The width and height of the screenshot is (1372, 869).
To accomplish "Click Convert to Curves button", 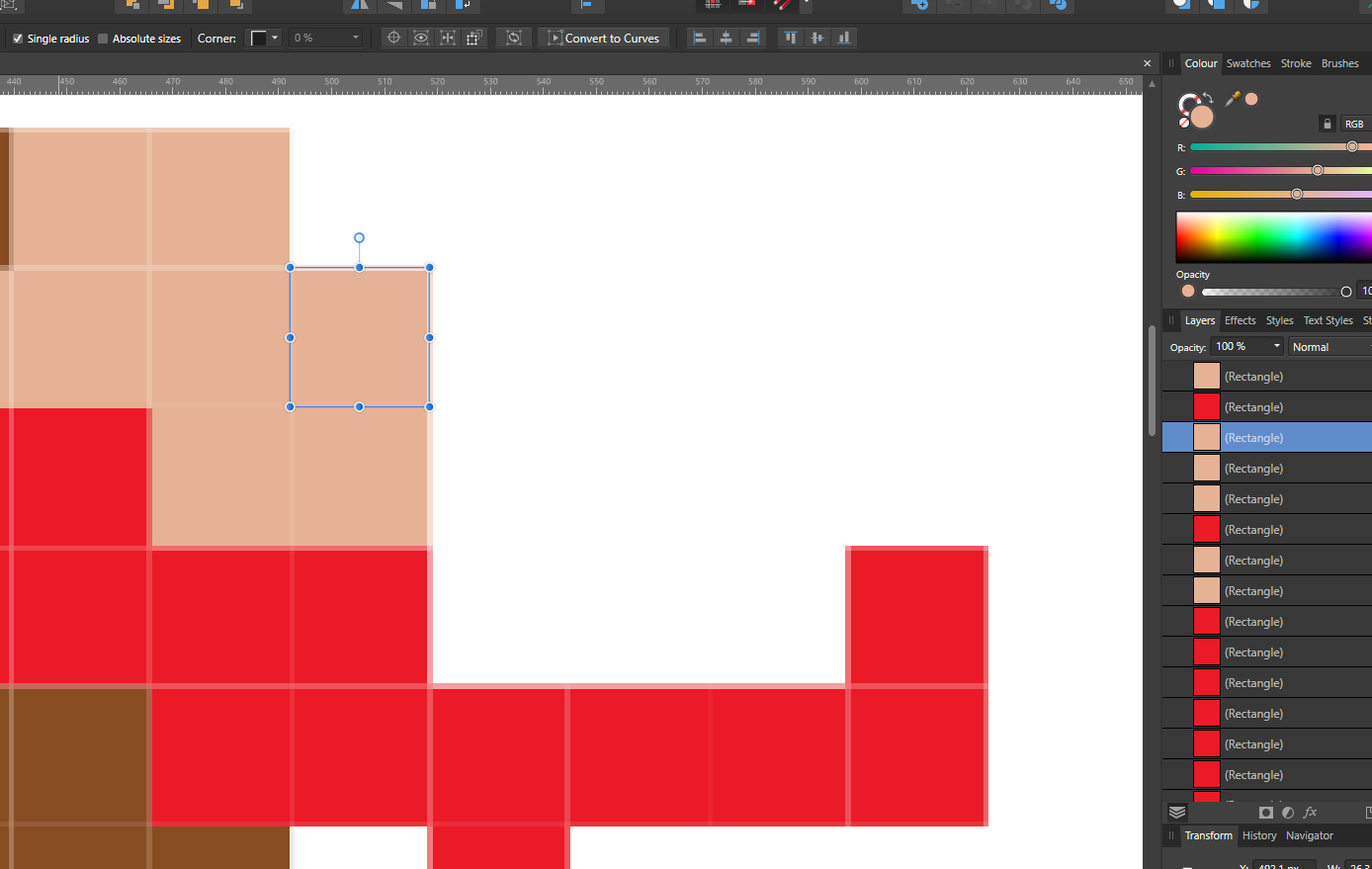I will (x=604, y=38).
